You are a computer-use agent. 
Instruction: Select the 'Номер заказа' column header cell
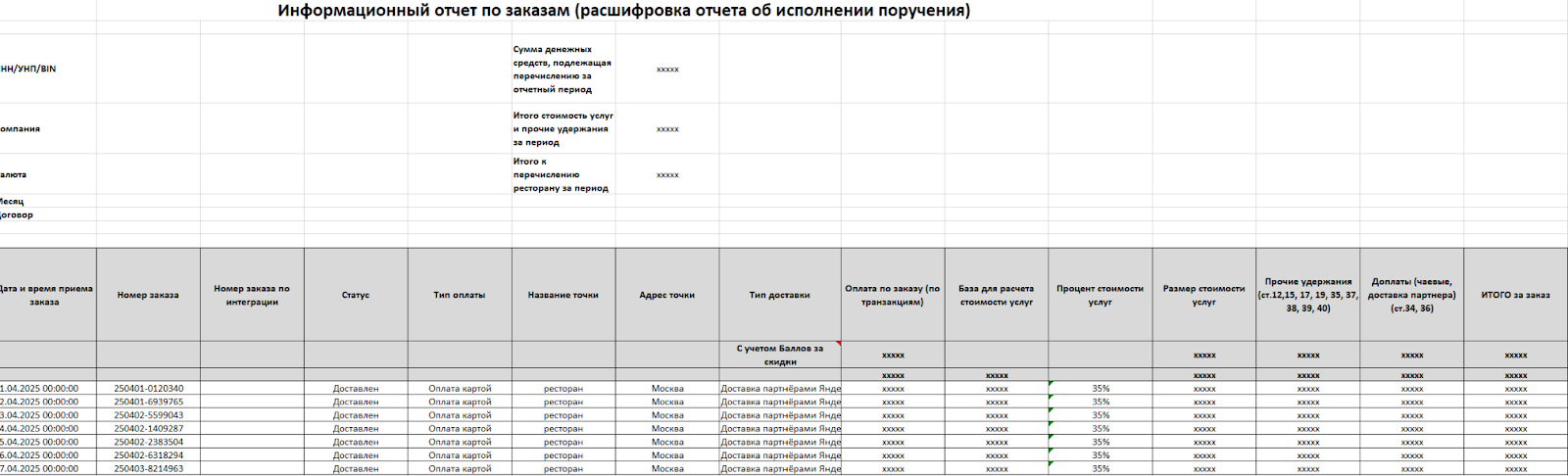[148, 295]
